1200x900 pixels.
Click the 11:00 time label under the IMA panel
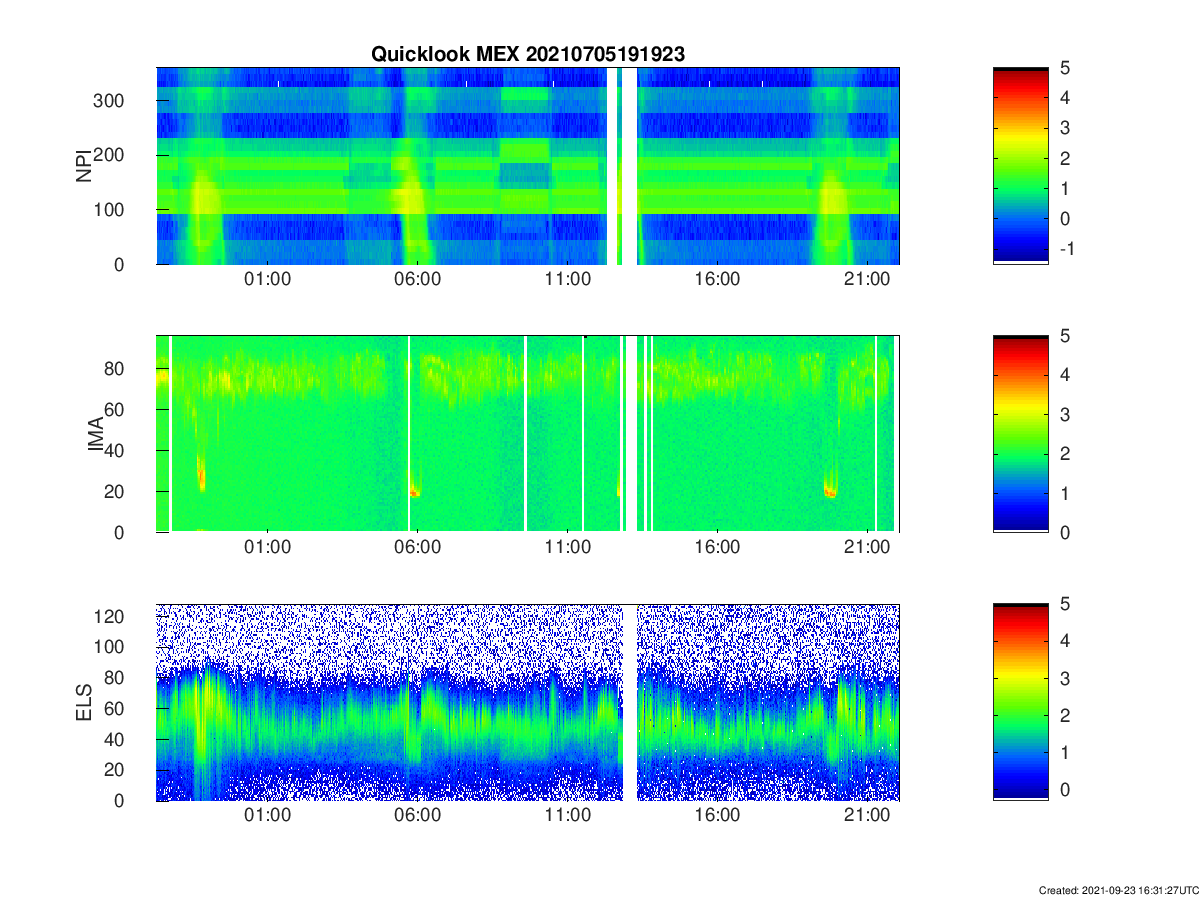coord(567,547)
